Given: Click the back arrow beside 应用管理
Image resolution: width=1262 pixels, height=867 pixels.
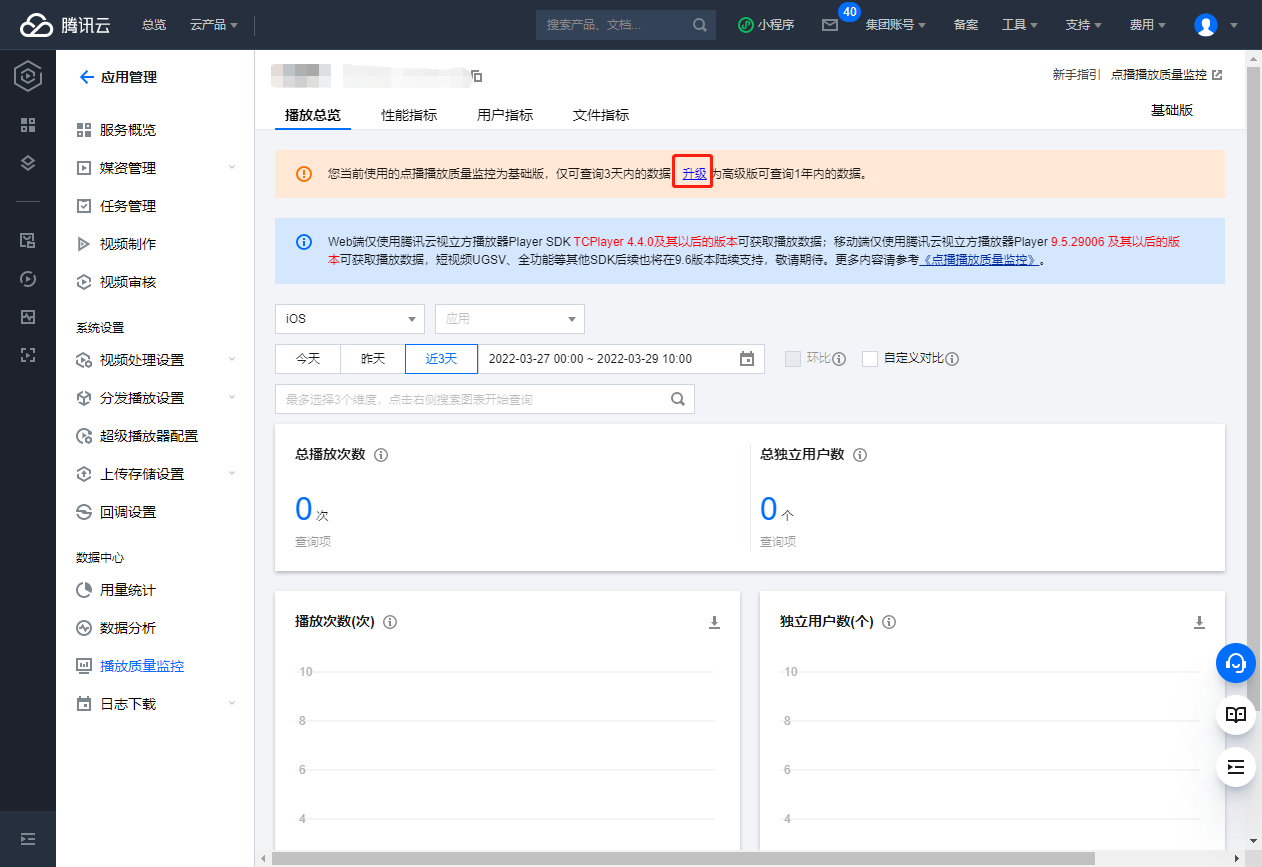Looking at the screenshot, I should [x=86, y=77].
